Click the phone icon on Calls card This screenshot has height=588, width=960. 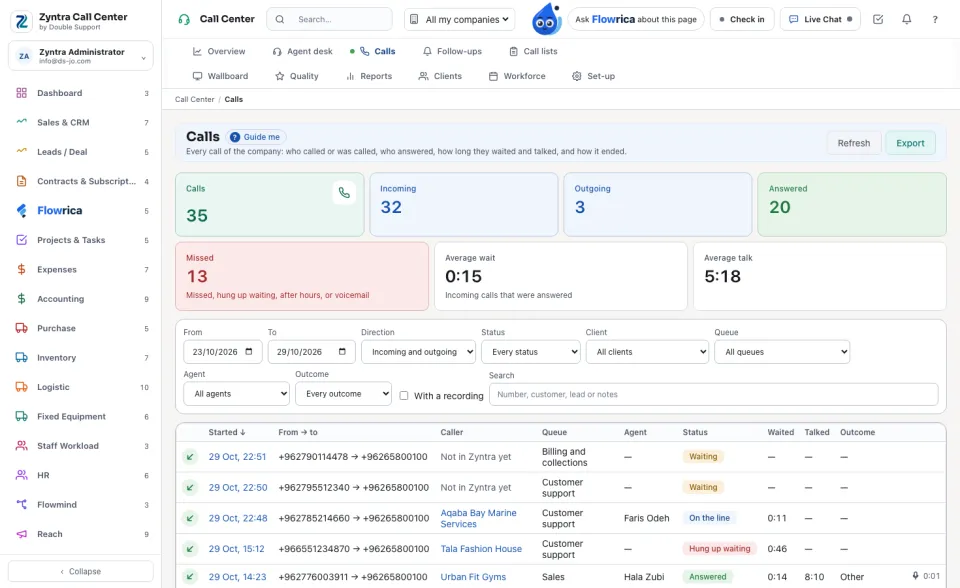(x=344, y=193)
